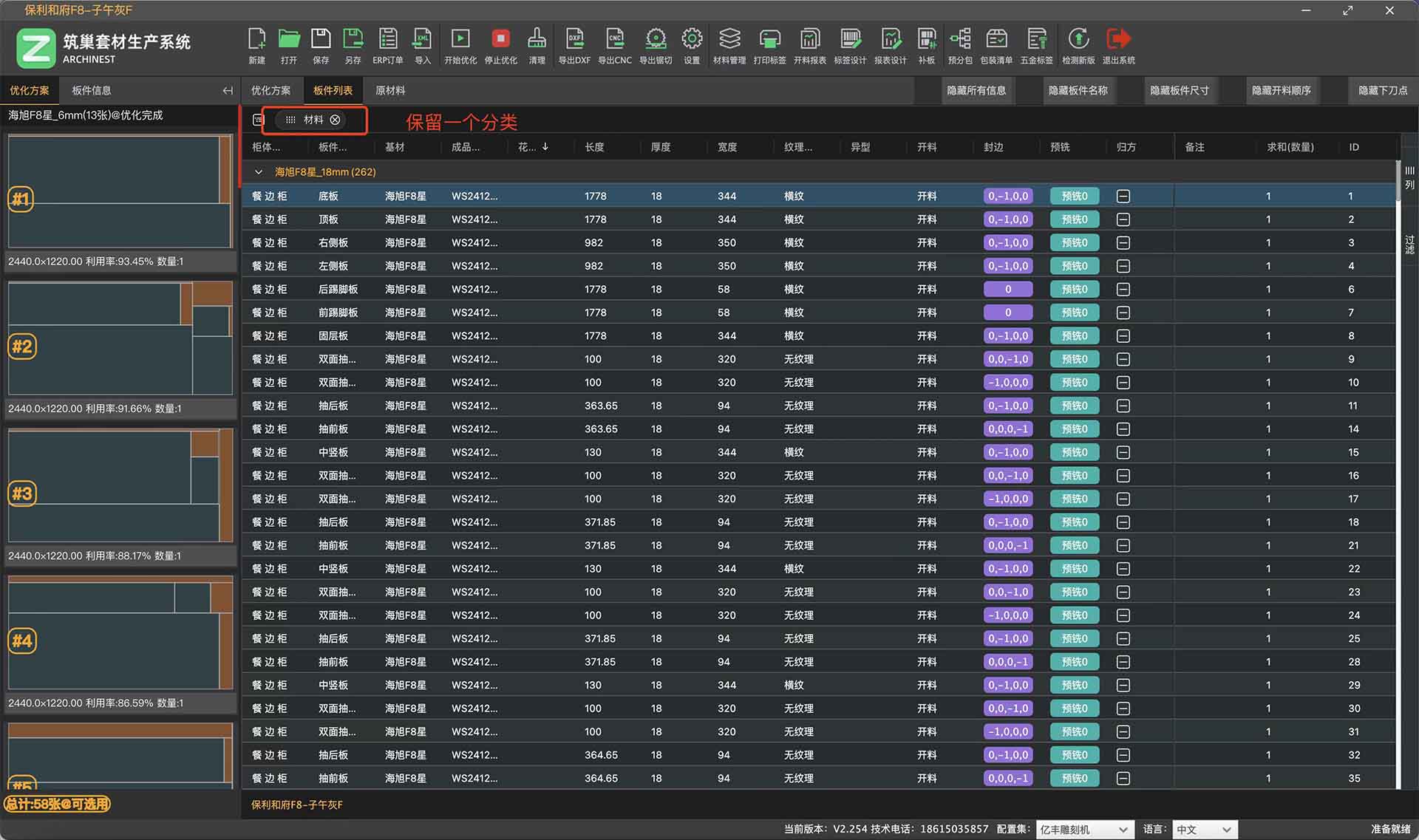1419x840 pixels.
Task: Click the 隐藏下刀点 button
Action: coord(1382,90)
